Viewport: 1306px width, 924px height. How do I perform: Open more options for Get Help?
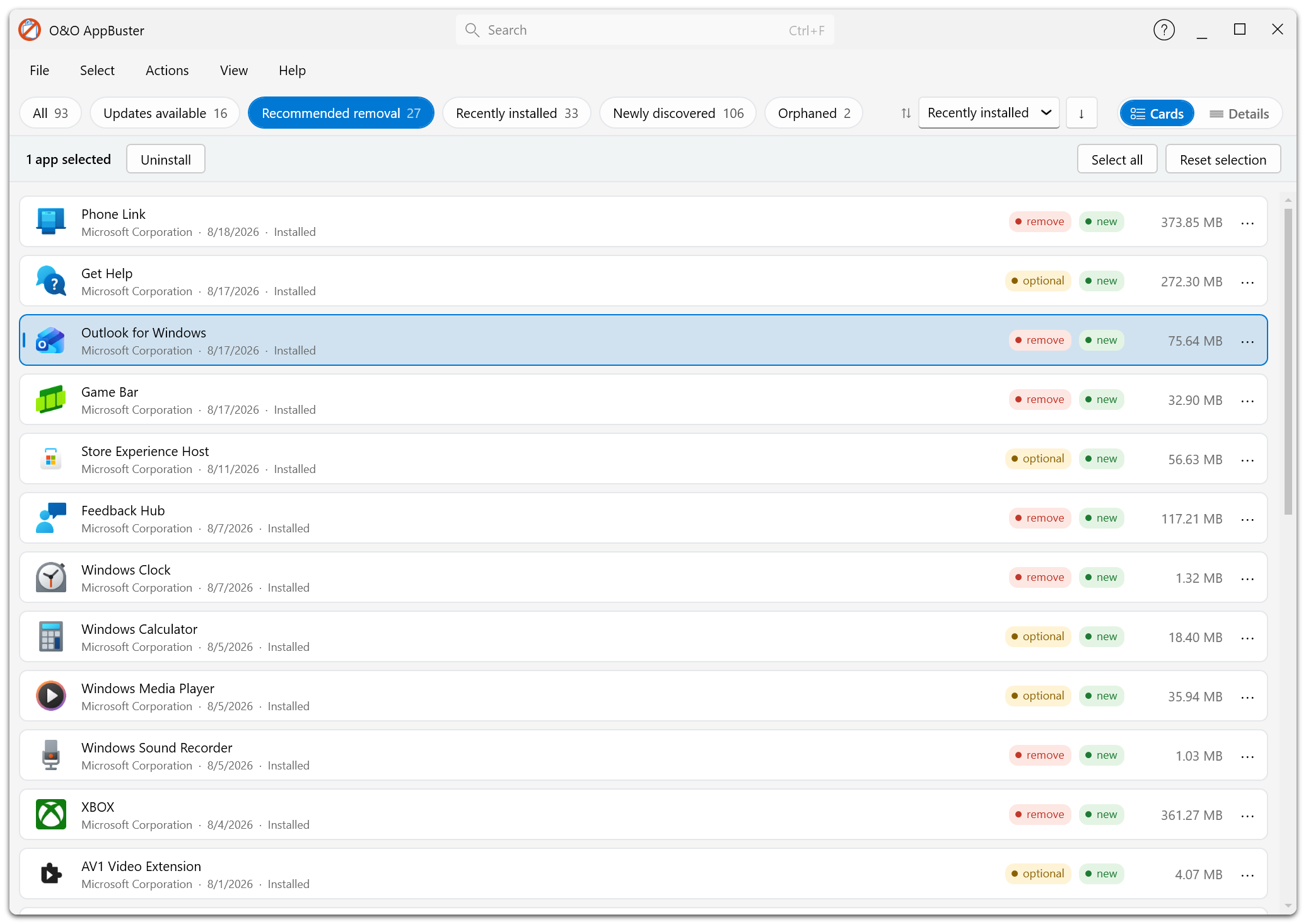[1247, 282]
